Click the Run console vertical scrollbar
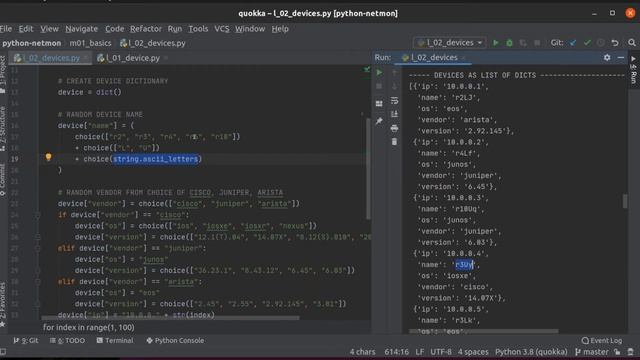The height and width of the screenshot is (360, 640). point(624,201)
